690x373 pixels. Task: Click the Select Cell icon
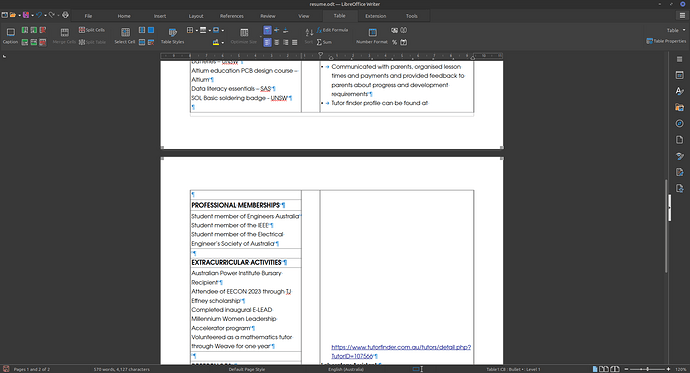coord(125,36)
